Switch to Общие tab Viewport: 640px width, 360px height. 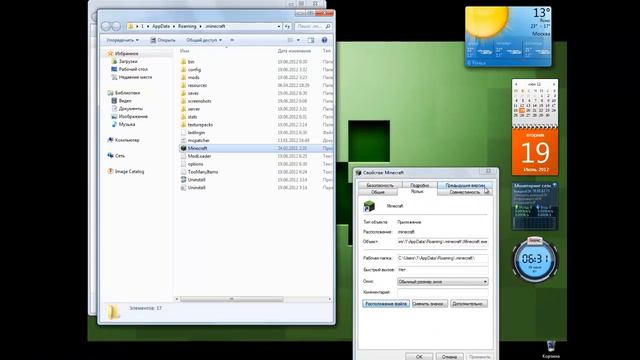(x=378, y=192)
